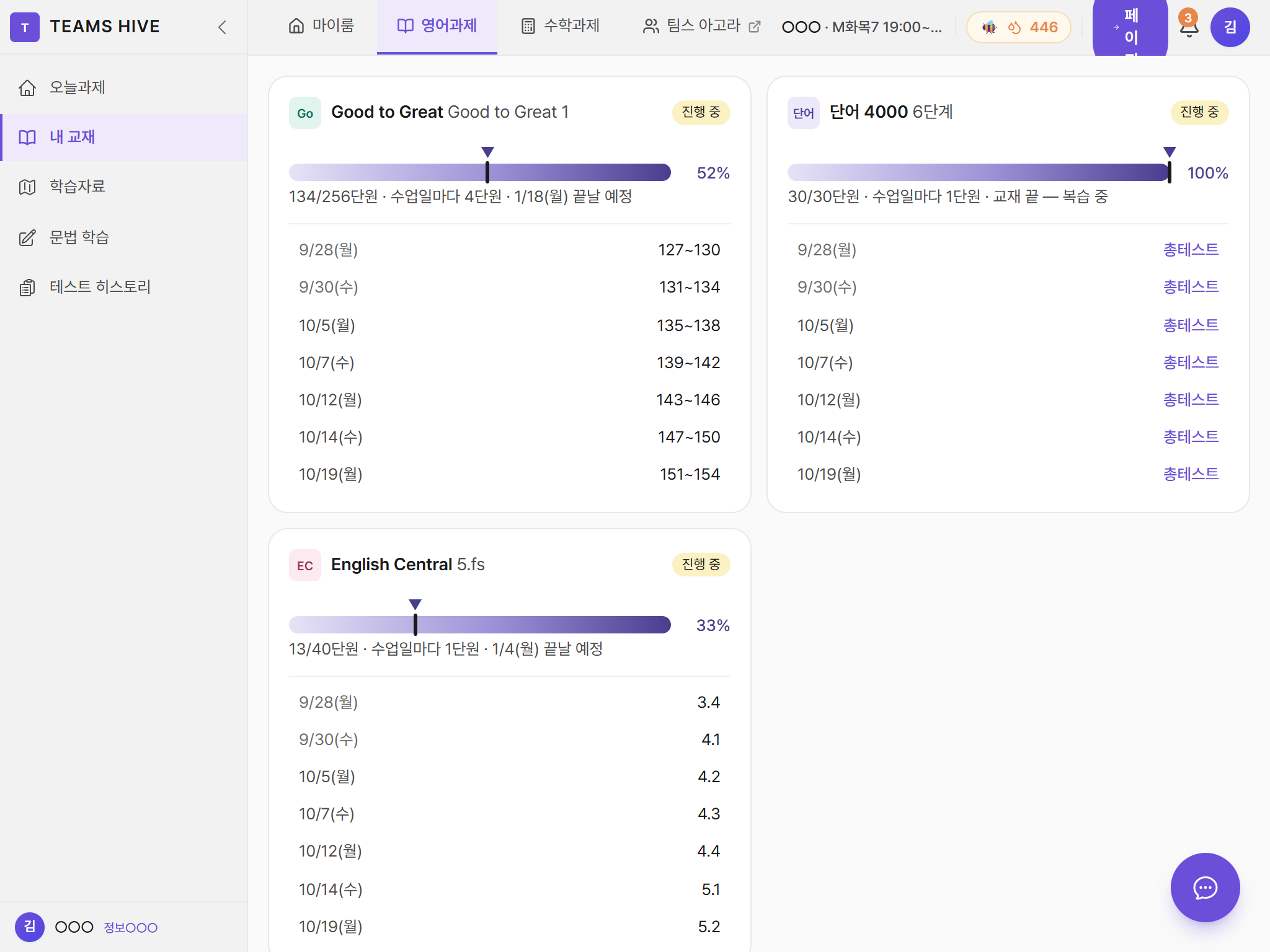Open 팀스 아고라 external link
This screenshot has height=952, width=1270.
click(x=701, y=26)
